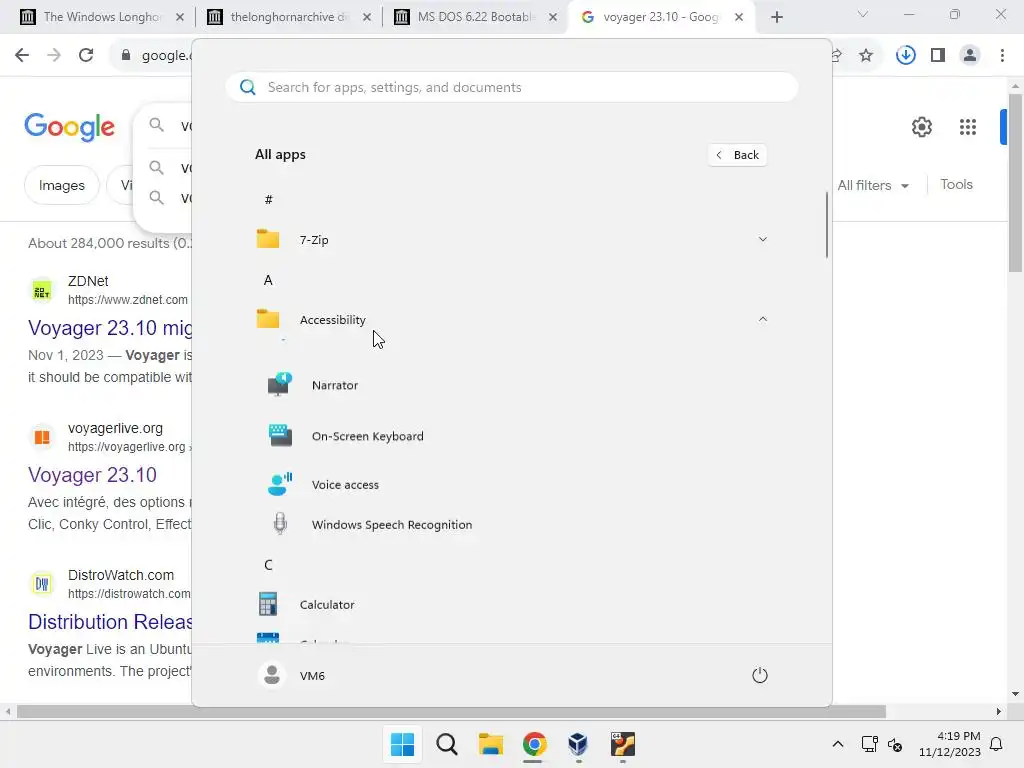Show hidden tray icons chevron
Screen dimensions: 1024x768
(838, 744)
